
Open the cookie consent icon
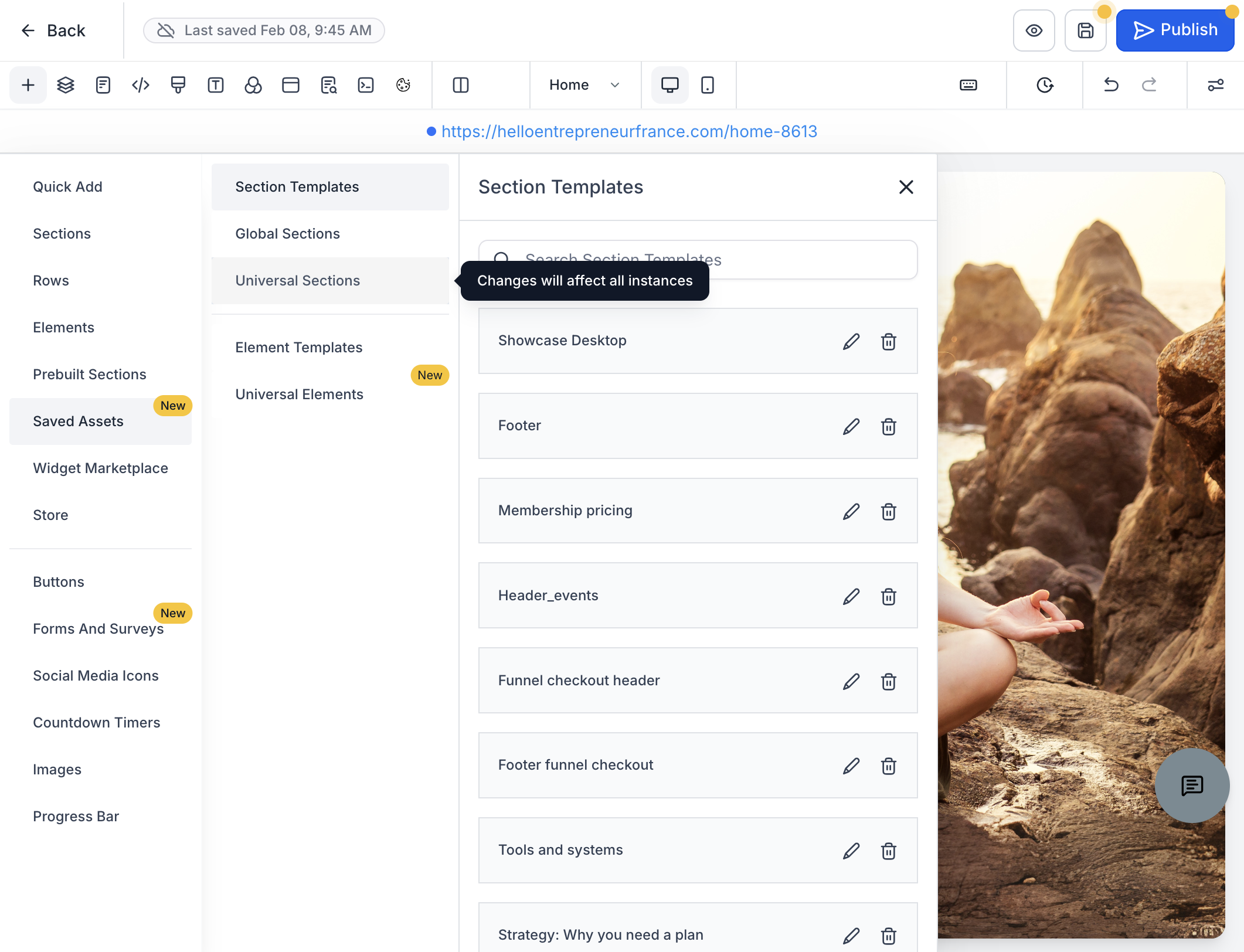(x=403, y=86)
